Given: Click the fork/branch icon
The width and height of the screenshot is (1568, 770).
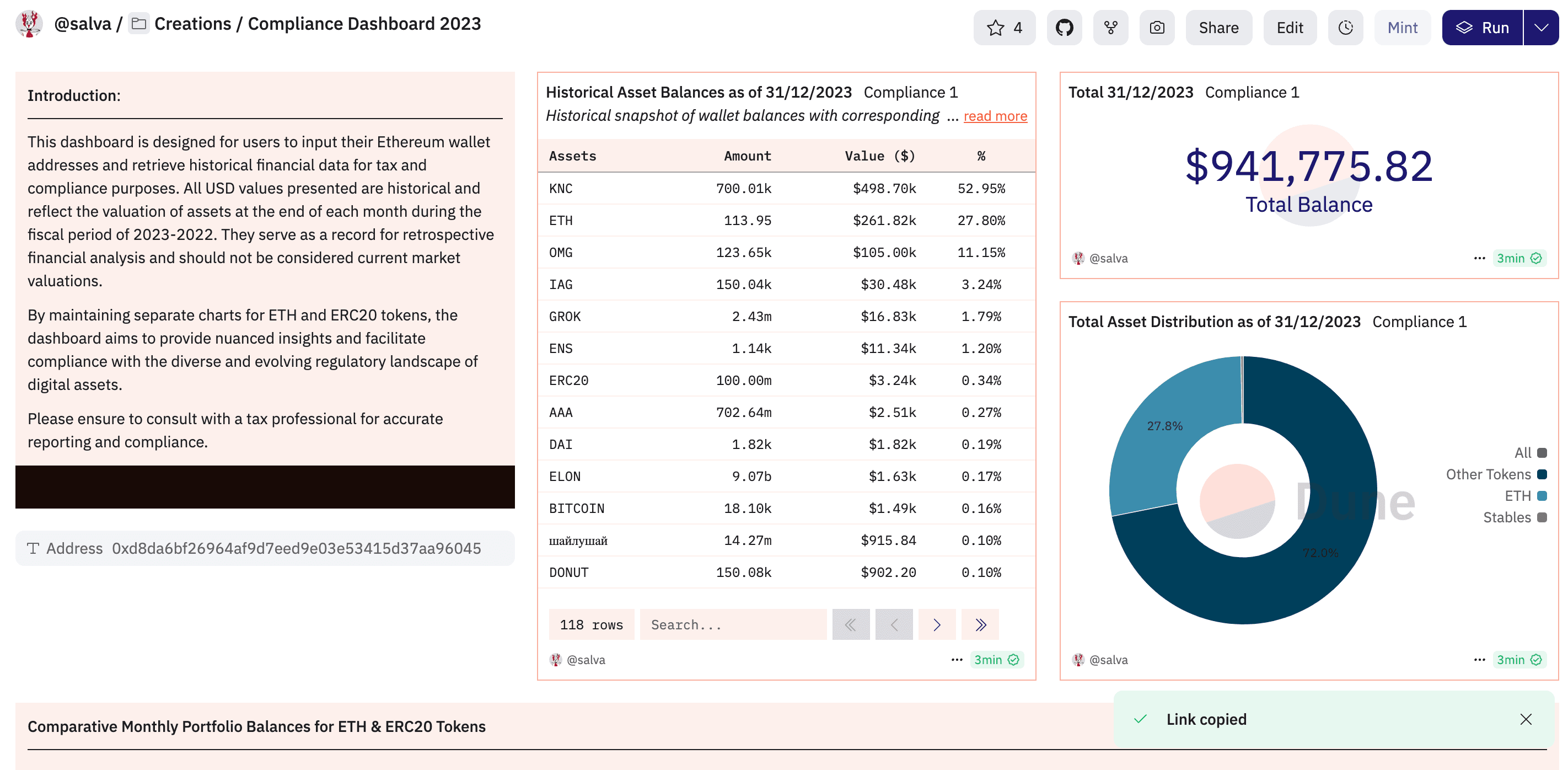Looking at the screenshot, I should [1111, 27].
